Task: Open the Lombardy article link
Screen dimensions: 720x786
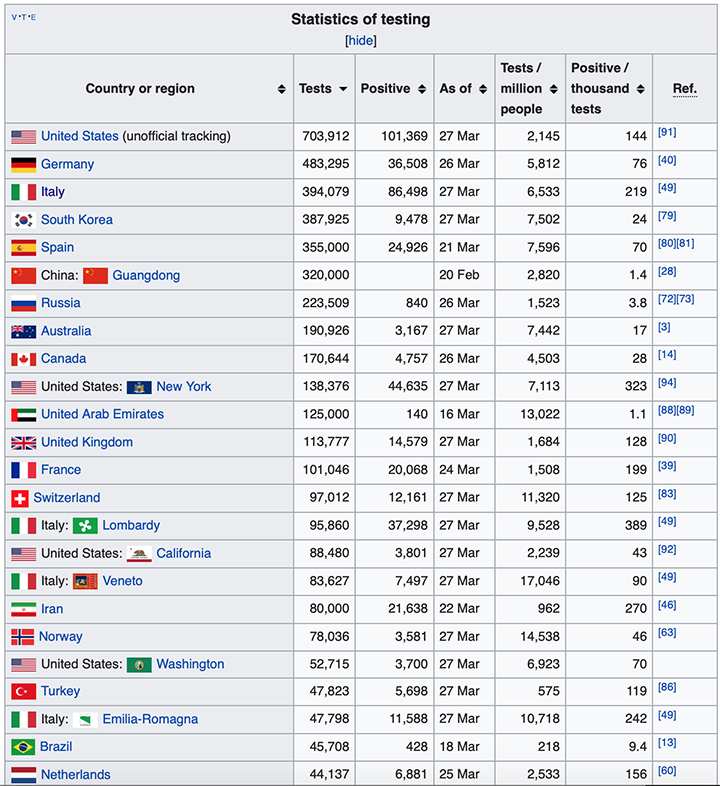Action: 131,525
